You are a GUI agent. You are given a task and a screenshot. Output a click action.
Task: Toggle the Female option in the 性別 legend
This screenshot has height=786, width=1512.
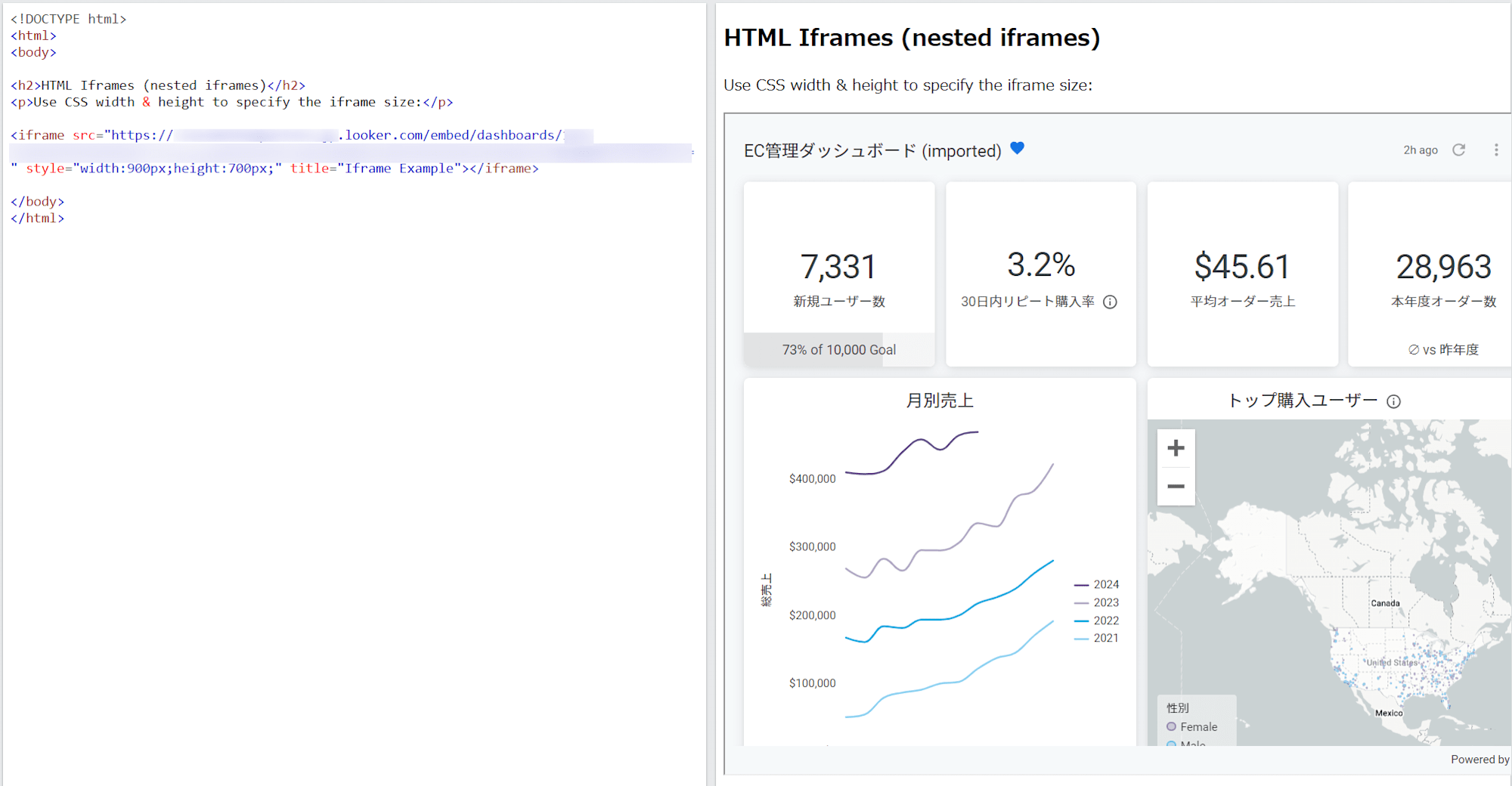click(x=1192, y=726)
